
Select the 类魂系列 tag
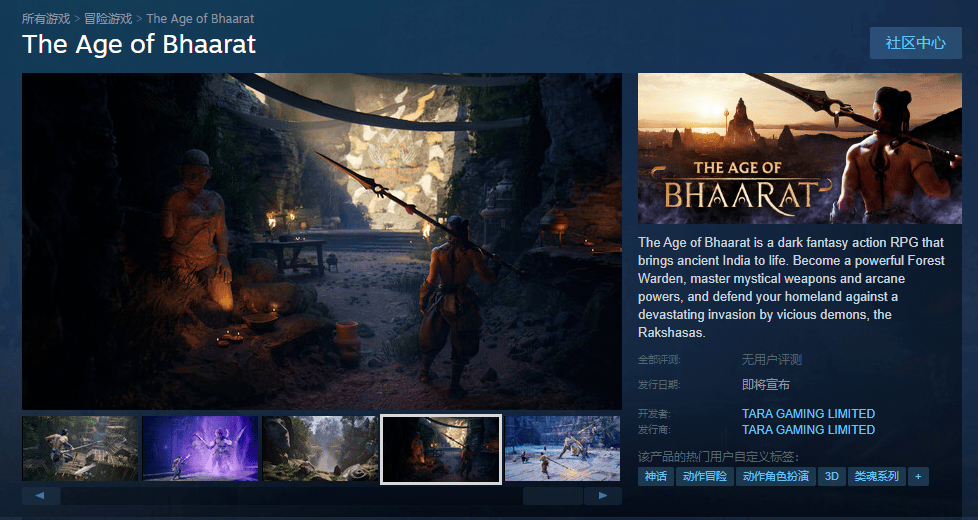tap(876, 476)
